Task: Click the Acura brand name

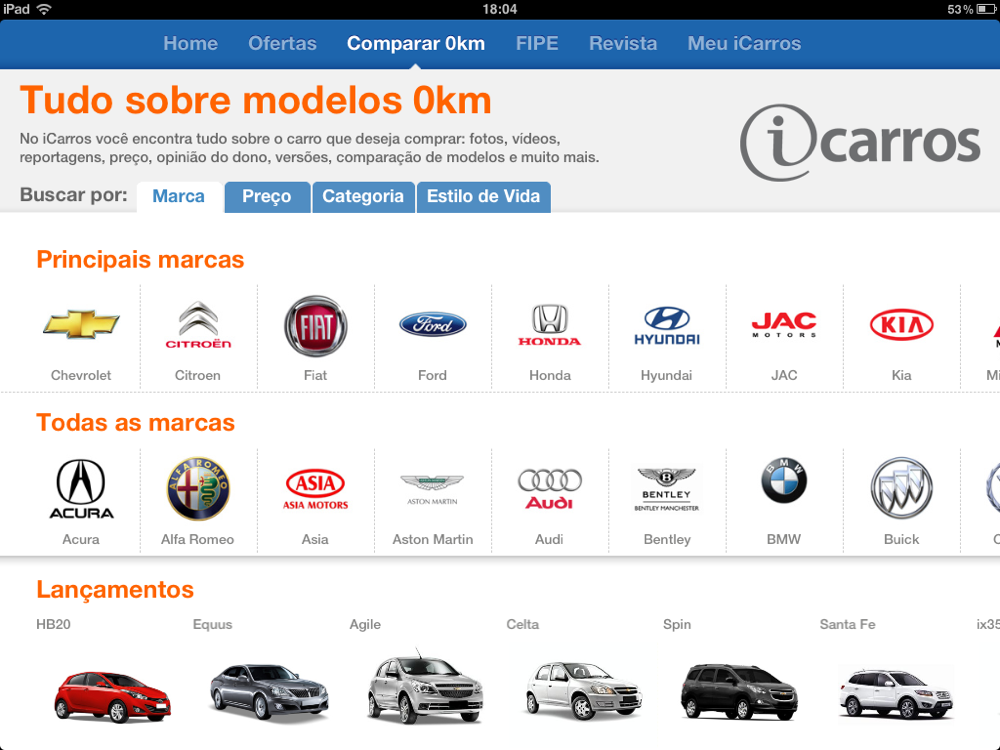Action: click(x=81, y=540)
